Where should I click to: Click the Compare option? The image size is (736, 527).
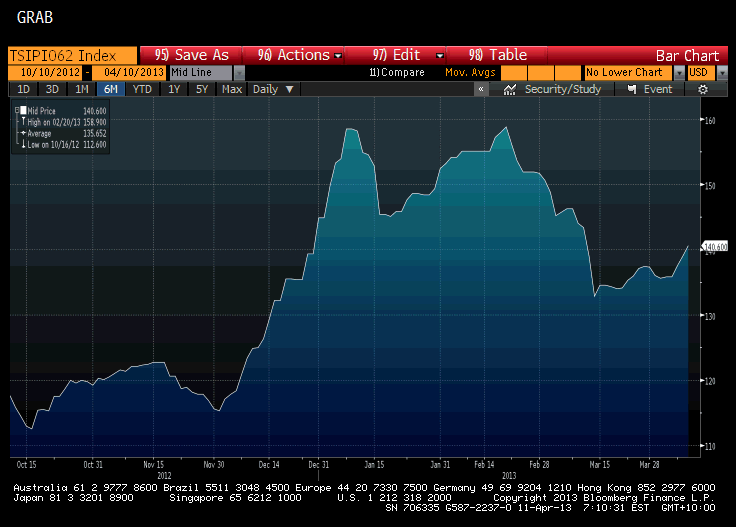[398, 73]
